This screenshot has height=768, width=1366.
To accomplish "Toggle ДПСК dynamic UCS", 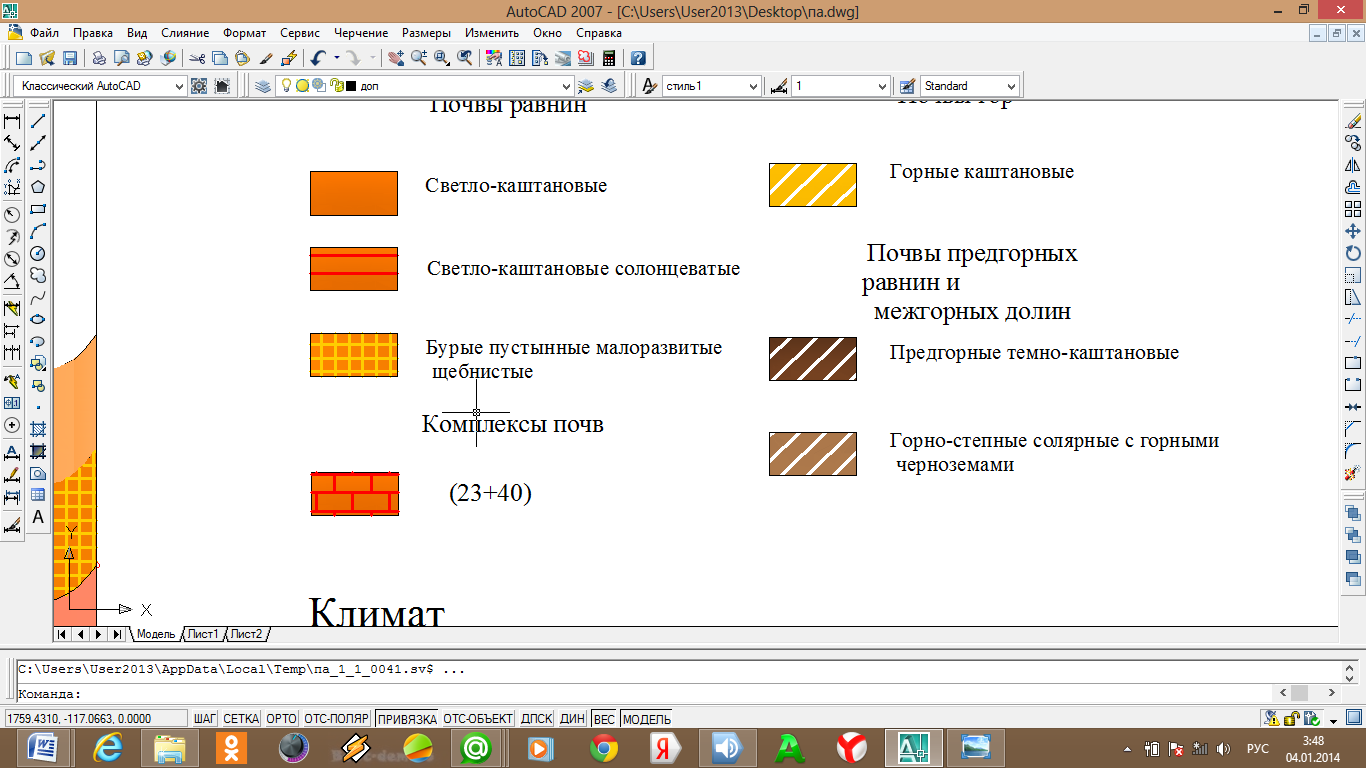I will [x=537, y=718].
